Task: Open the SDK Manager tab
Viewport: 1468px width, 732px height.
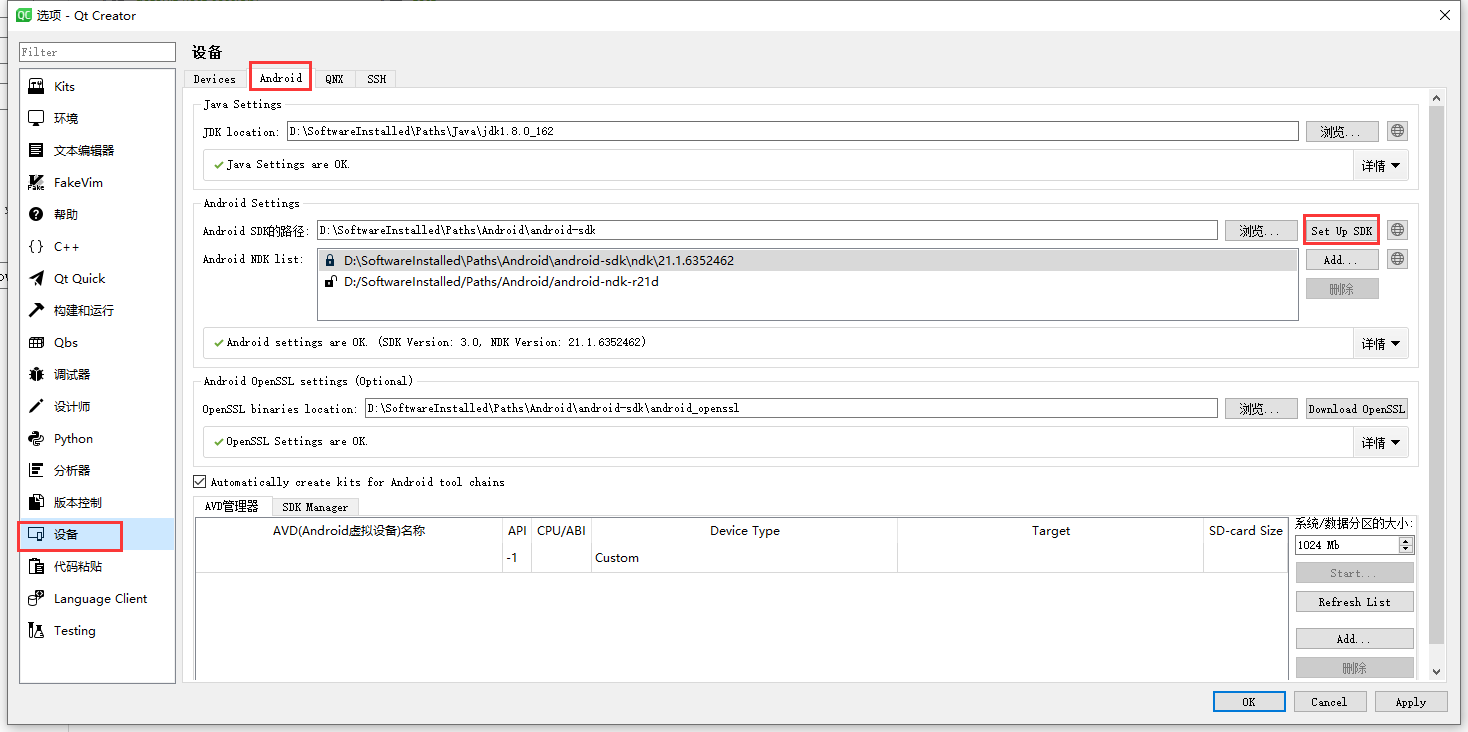Action: click(314, 506)
